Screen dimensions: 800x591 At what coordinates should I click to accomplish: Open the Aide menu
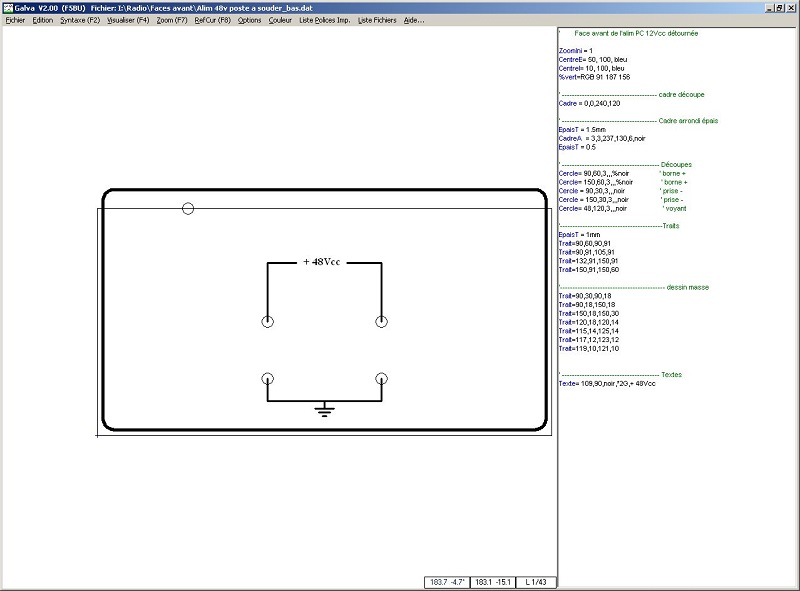point(414,20)
